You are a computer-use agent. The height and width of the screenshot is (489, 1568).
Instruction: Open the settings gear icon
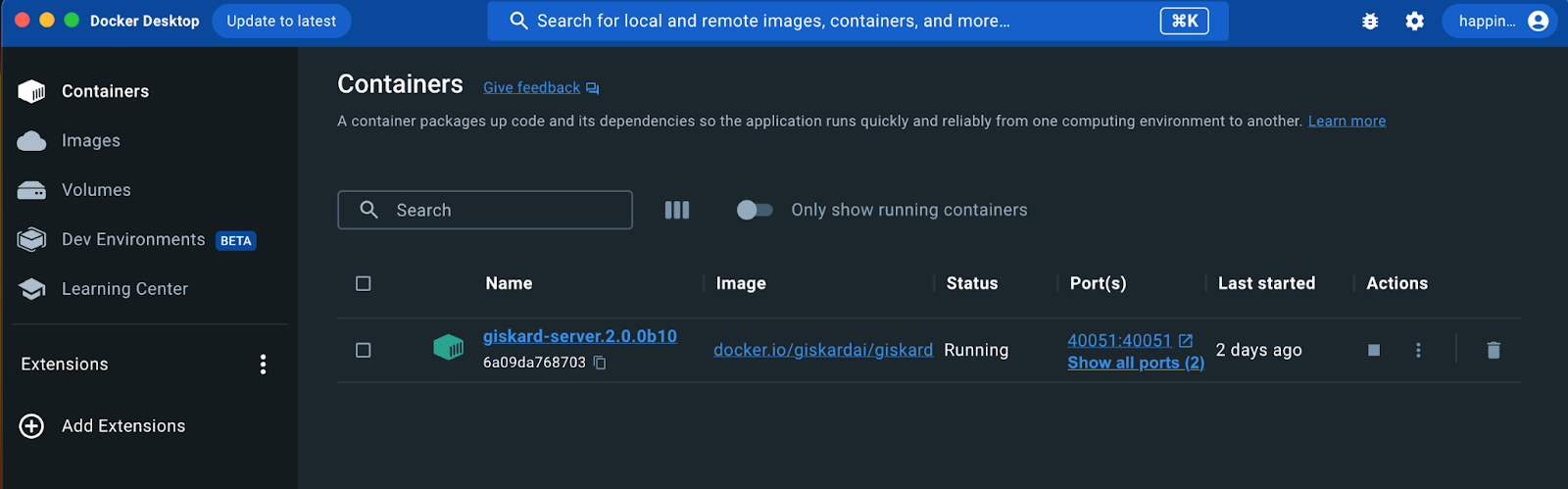tap(1414, 21)
